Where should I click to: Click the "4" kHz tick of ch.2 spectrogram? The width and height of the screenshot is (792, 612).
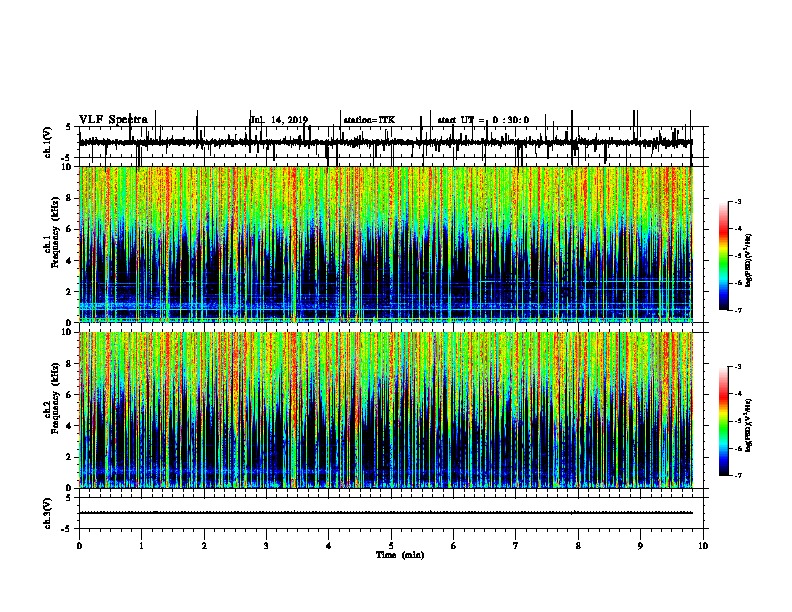click(x=70, y=426)
